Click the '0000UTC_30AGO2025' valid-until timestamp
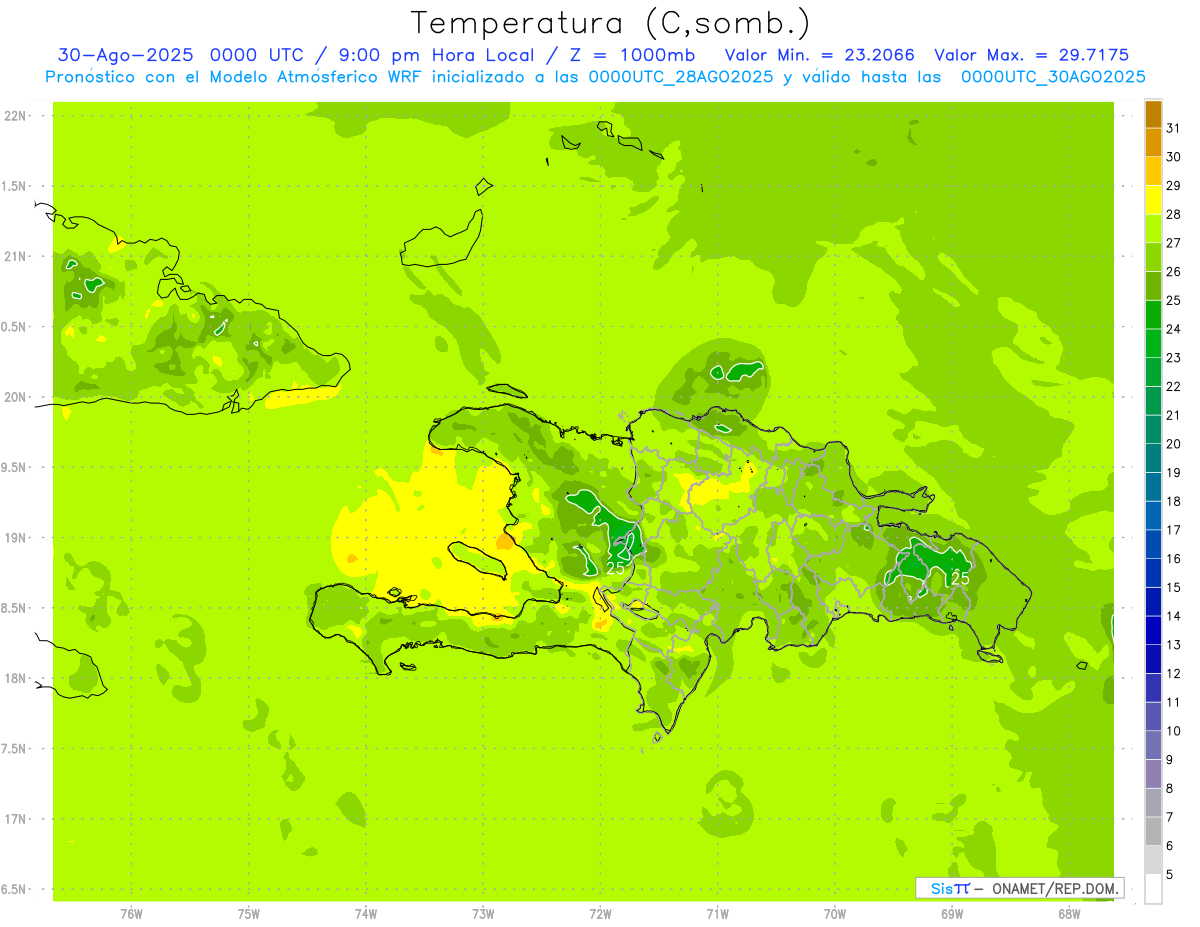 1053,77
